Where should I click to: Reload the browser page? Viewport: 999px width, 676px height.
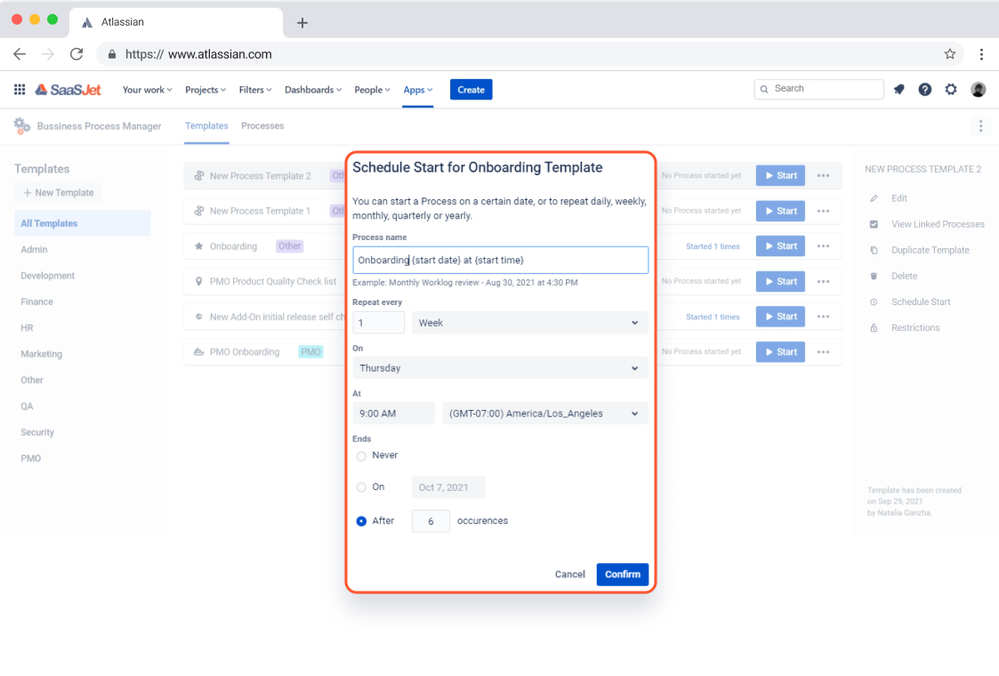tap(76, 54)
